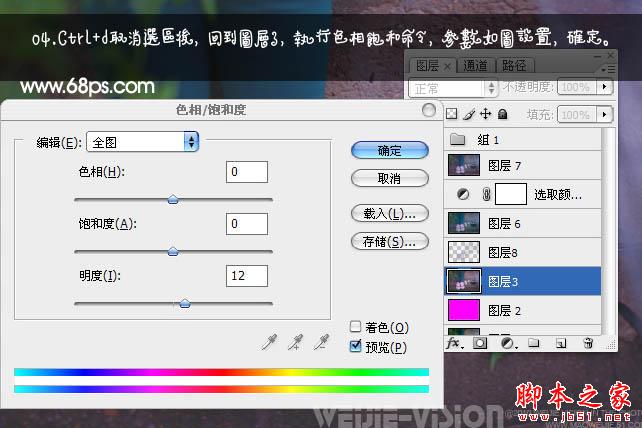Click the delete layer trash icon

pos(588,343)
